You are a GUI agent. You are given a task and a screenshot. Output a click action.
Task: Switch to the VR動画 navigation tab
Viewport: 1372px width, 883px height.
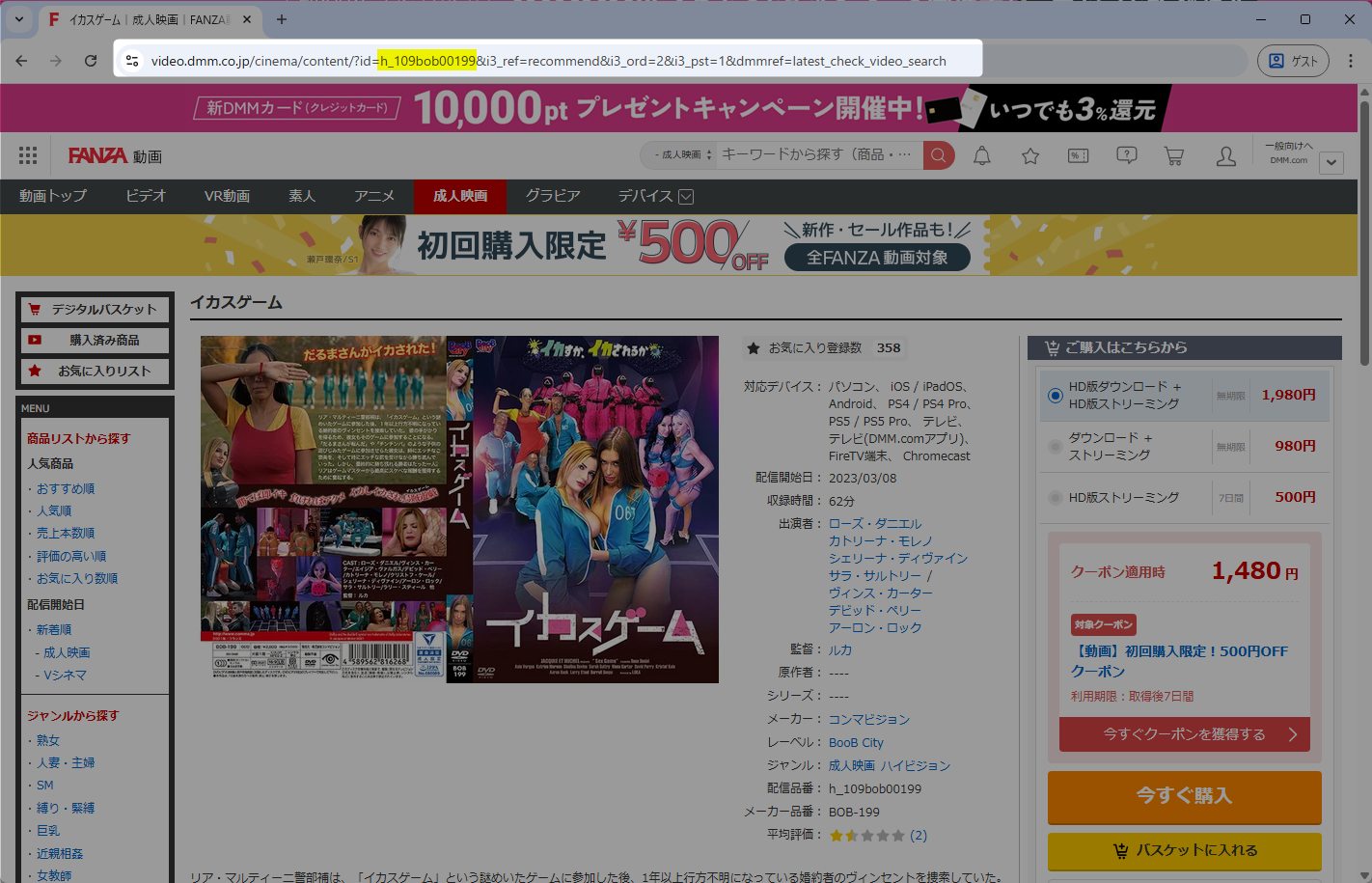227,196
